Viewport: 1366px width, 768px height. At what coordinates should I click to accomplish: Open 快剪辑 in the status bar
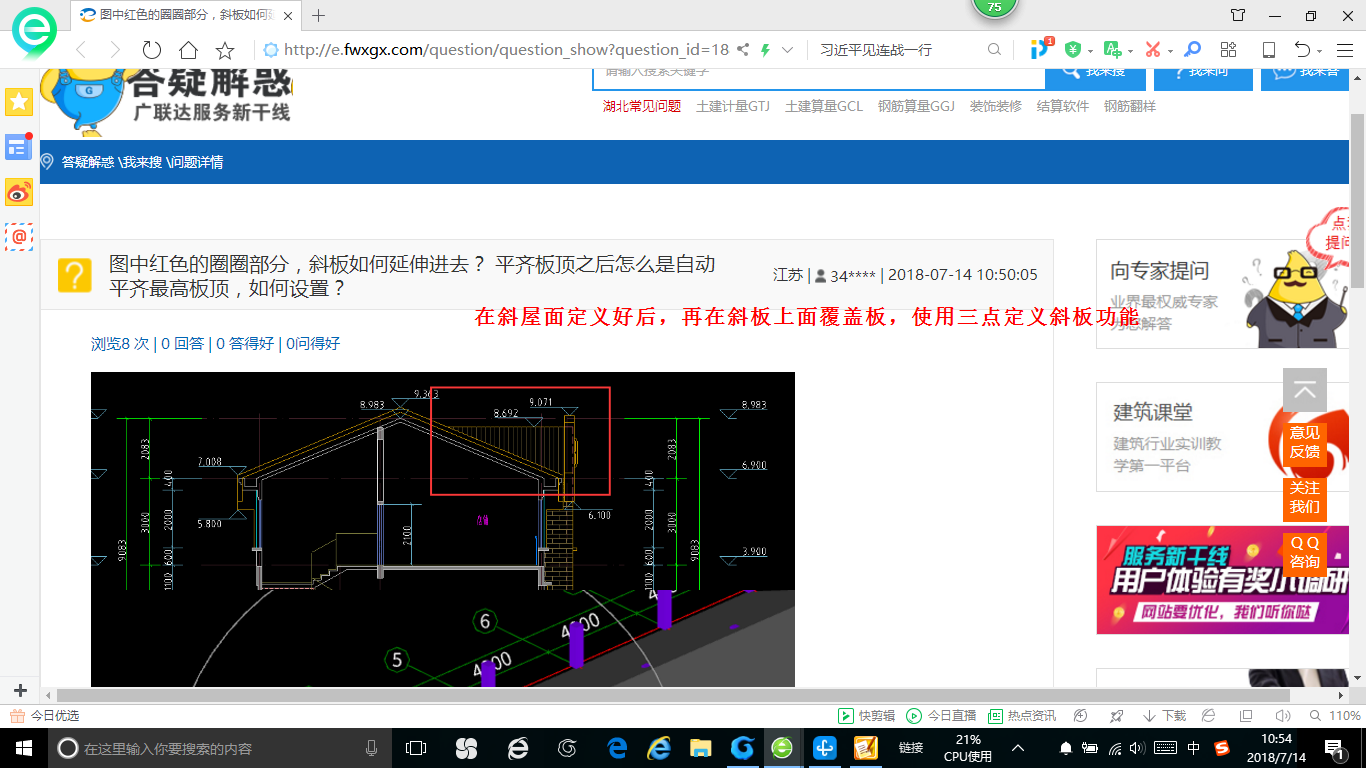[867, 716]
